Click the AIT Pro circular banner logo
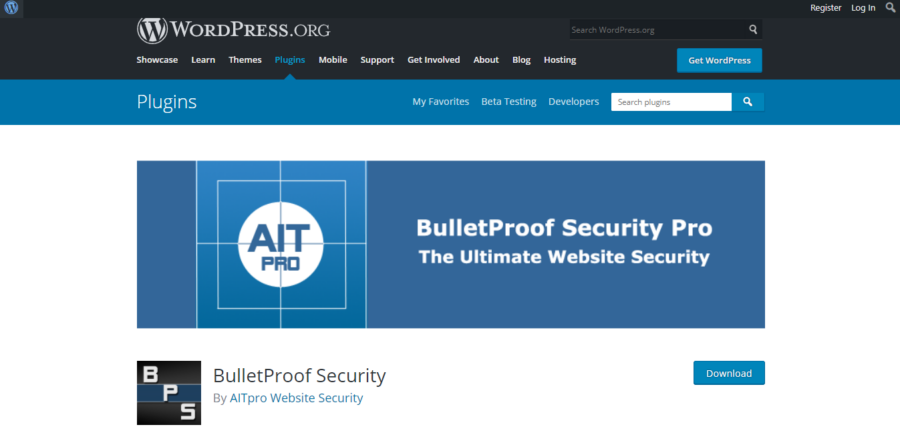 (x=281, y=244)
